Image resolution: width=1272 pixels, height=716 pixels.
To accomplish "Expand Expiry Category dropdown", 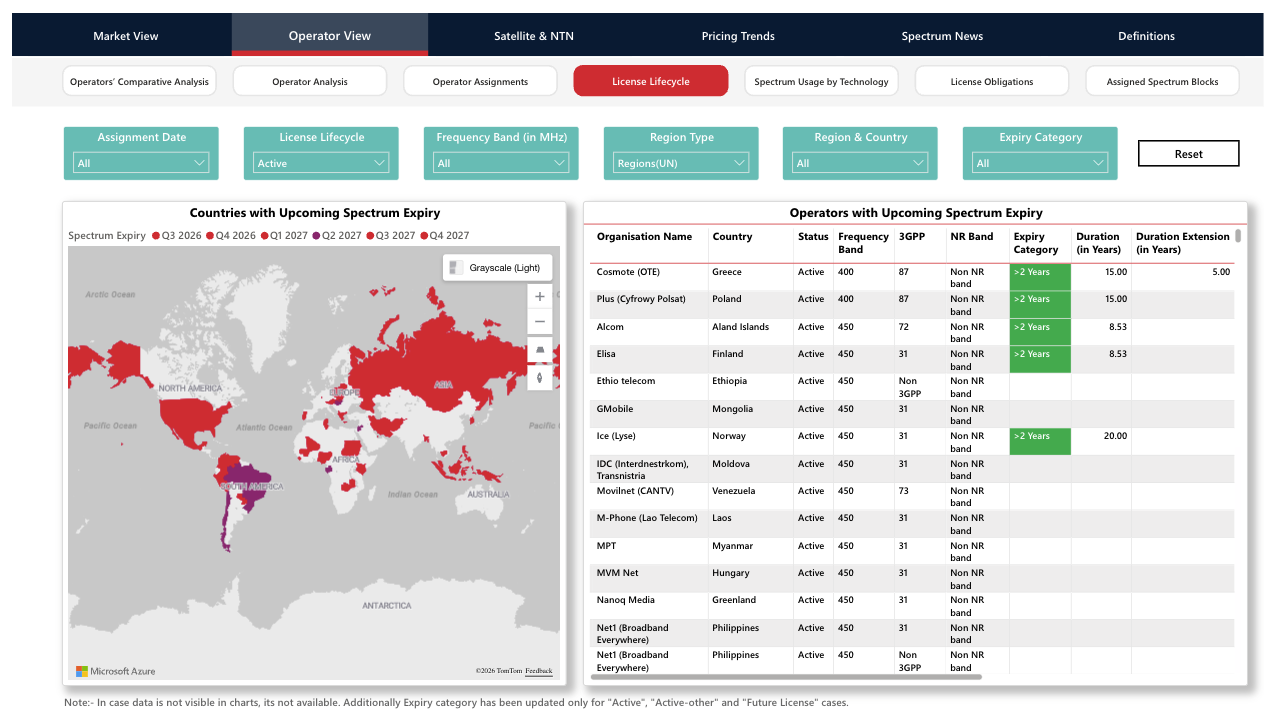I will coord(1040,163).
